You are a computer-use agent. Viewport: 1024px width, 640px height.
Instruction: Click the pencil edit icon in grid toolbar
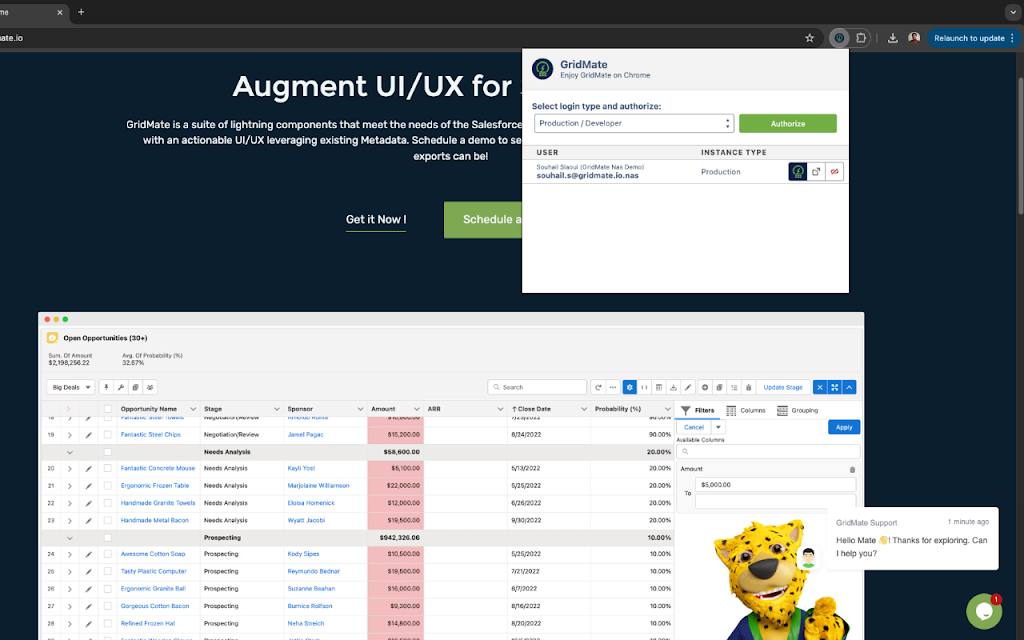point(688,387)
